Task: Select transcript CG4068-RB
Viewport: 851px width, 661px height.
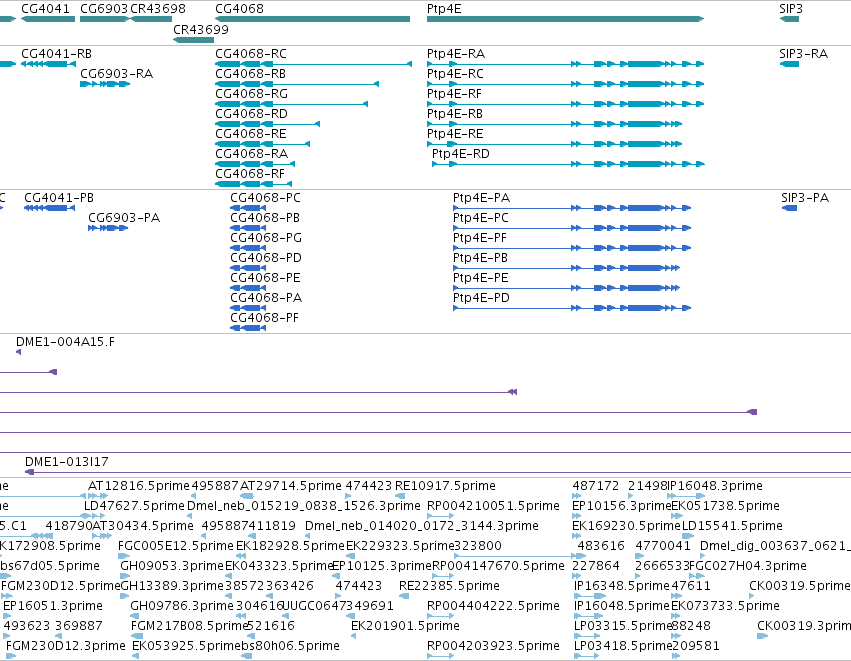Action: coord(251,74)
